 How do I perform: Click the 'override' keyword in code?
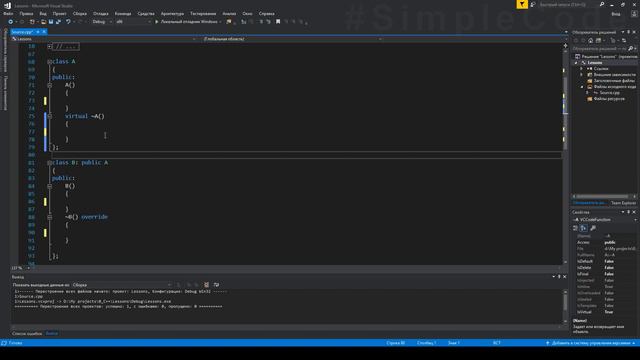coord(94,217)
